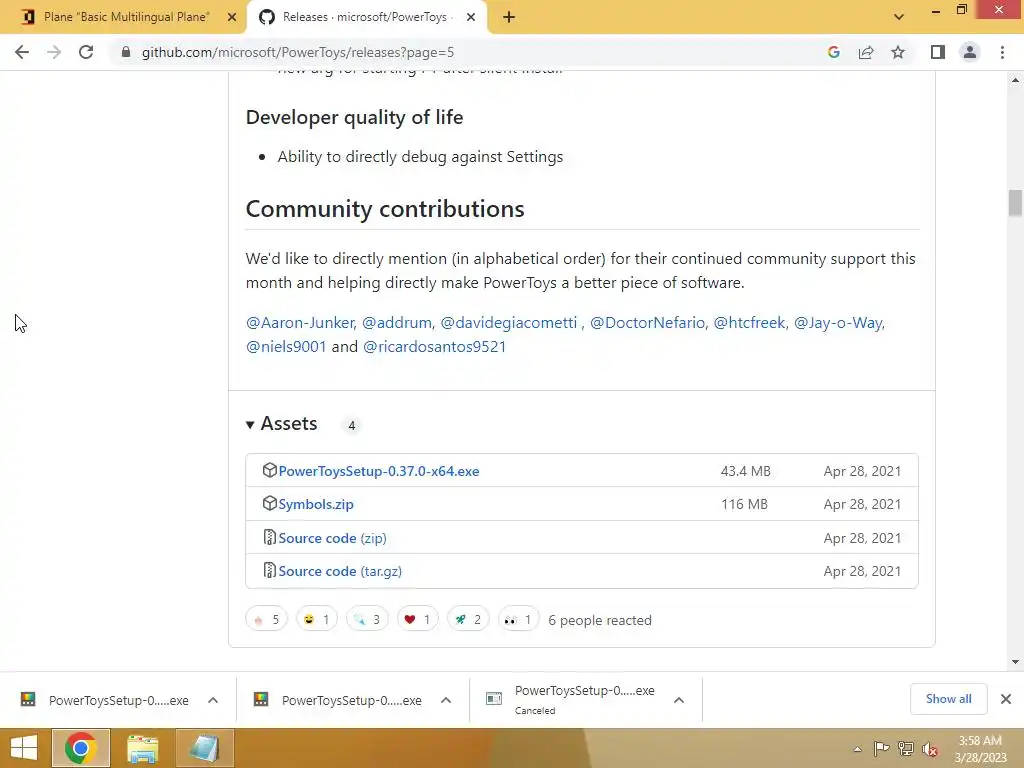Go back with the browser back arrow
This screenshot has width=1024, height=768.
coord(22,52)
